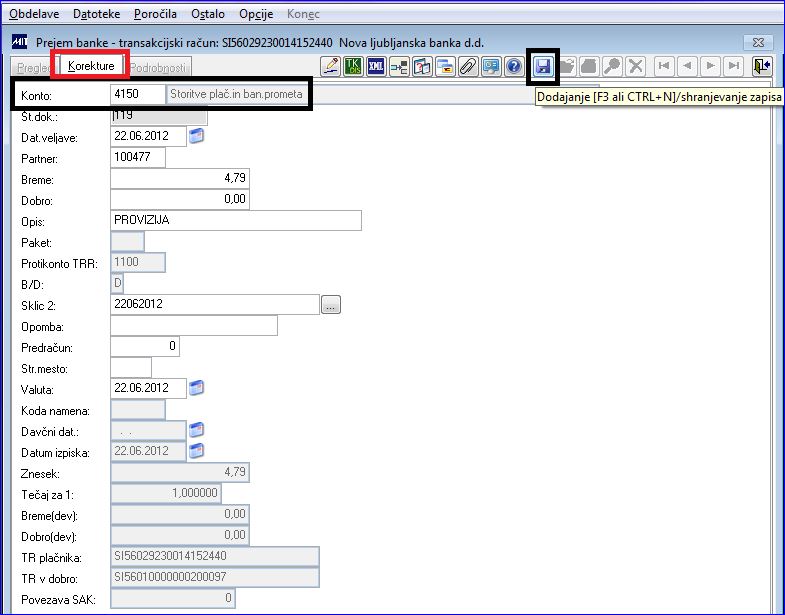Image resolution: width=785 pixels, height=615 pixels.
Task: Open calendar icon next to Datum izpiska
Action: click(196, 451)
